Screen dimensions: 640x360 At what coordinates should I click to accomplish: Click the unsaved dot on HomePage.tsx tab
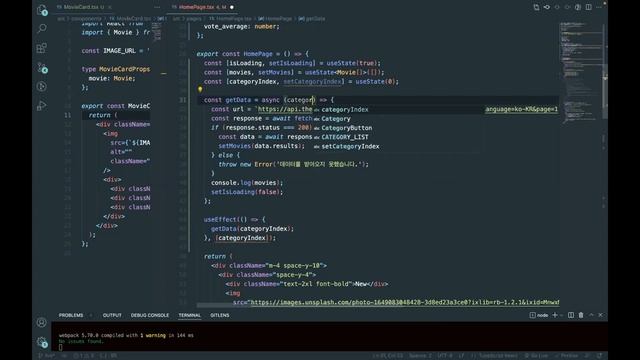pos(232,7)
